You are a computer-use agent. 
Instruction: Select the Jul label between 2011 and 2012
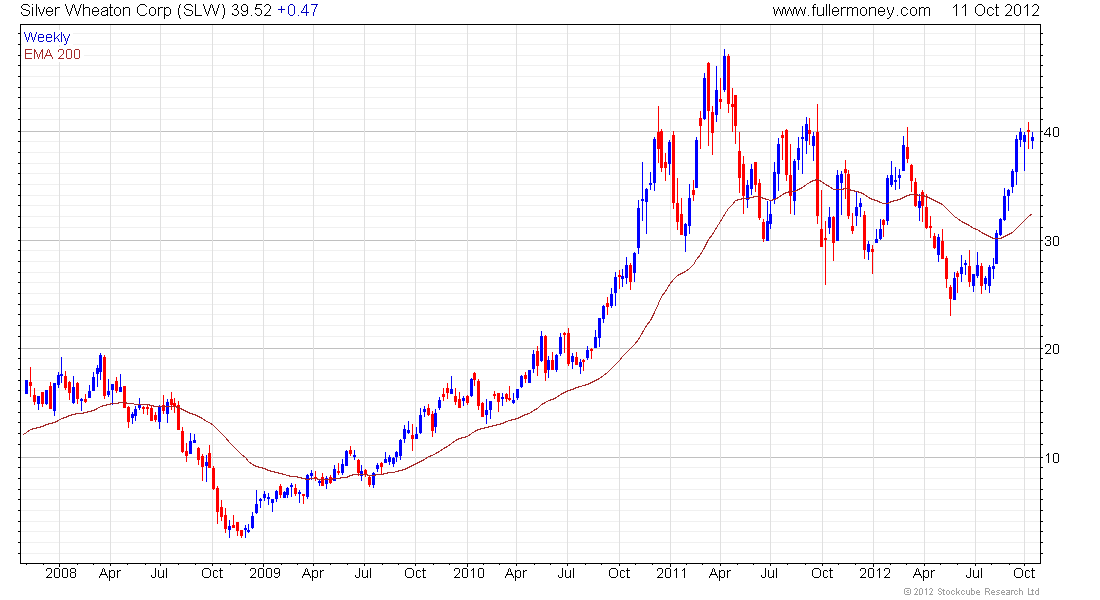[x=770, y=573]
